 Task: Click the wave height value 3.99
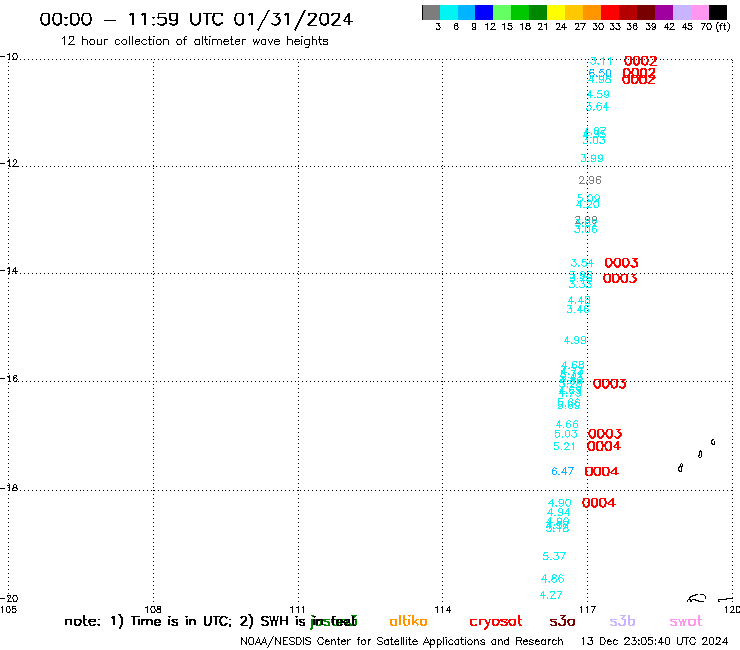click(x=592, y=158)
